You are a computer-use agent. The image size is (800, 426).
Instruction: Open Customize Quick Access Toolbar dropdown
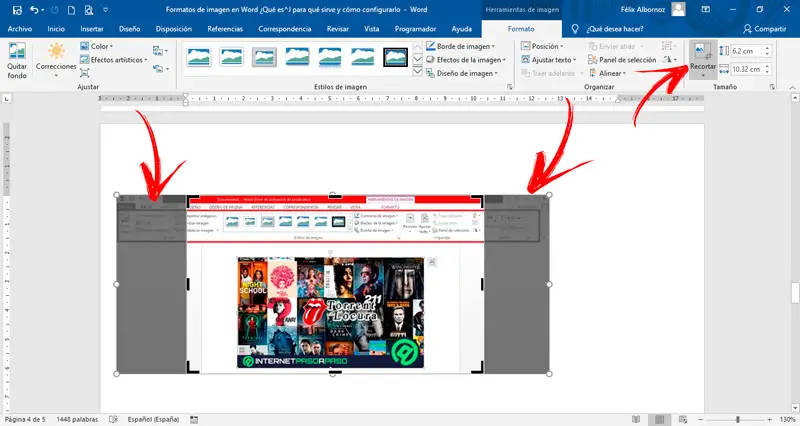(x=106, y=10)
